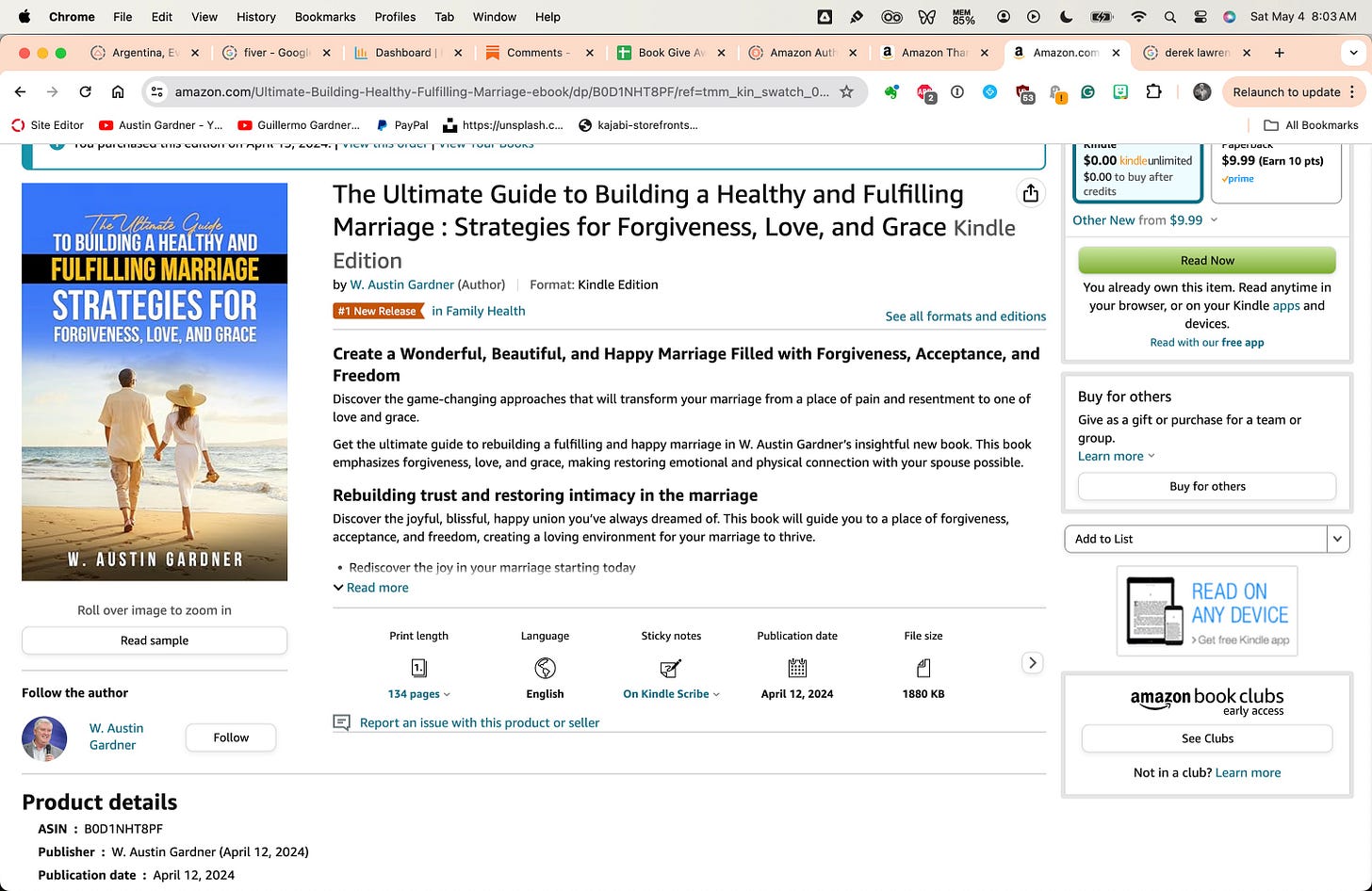Select the Kindle $0.00 format option
Viewport: 1372px width, 891px height.
[x=1138, y=172]
